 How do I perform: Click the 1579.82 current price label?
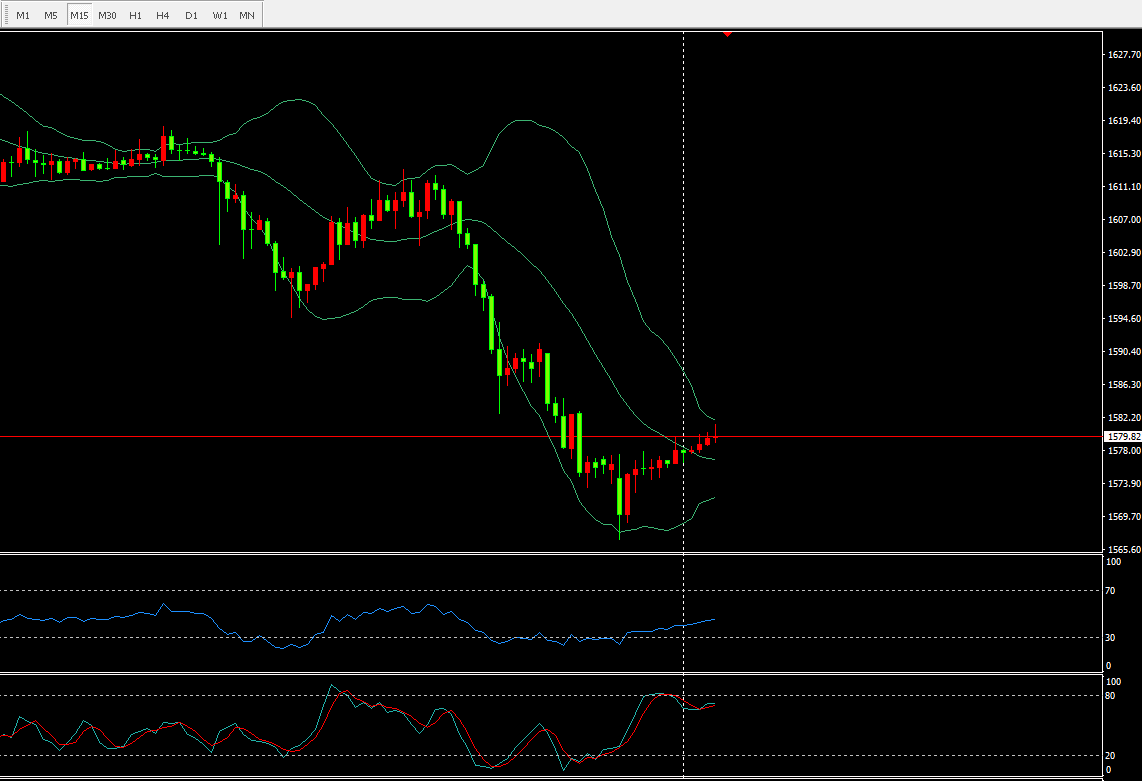1122,437
